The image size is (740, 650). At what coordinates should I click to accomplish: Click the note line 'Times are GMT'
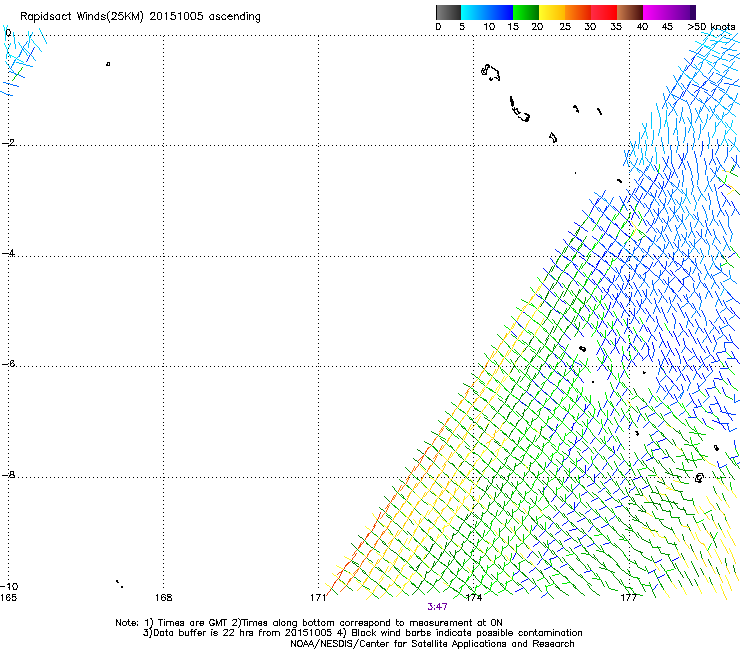pyautogui.click(x=193, y=623)
